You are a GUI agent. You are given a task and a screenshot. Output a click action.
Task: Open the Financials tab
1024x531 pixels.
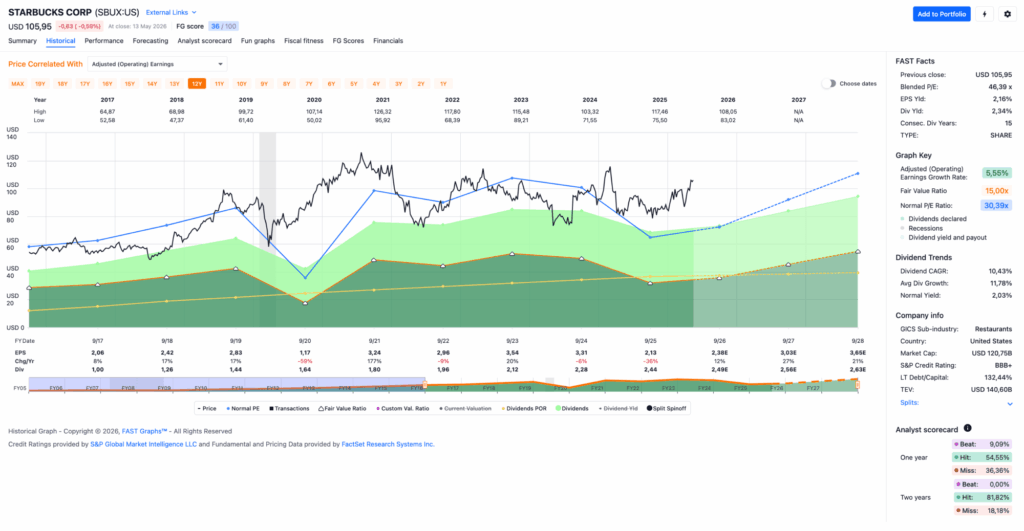click(388, 40)
